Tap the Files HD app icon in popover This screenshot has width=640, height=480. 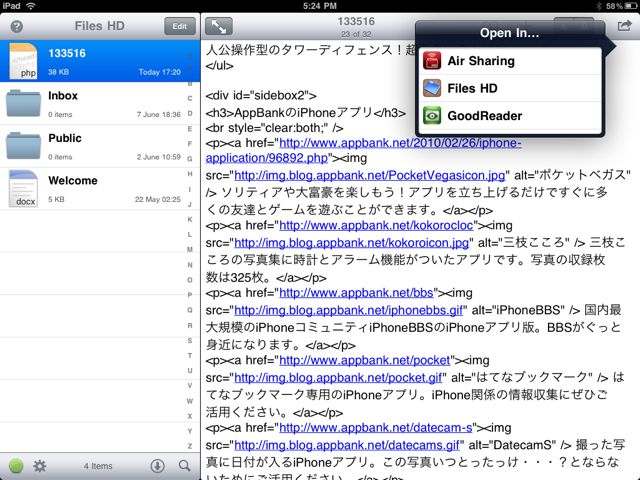coord(432,88)
